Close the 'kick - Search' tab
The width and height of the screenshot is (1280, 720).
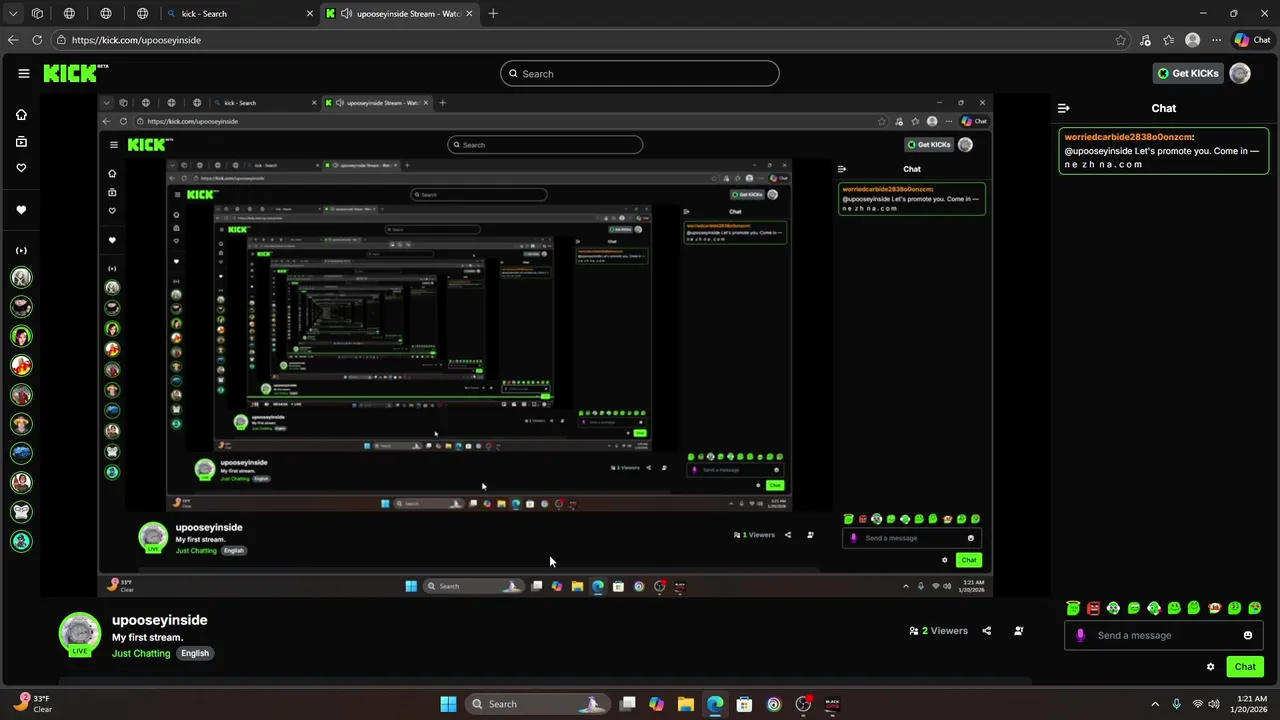(310, 14)
